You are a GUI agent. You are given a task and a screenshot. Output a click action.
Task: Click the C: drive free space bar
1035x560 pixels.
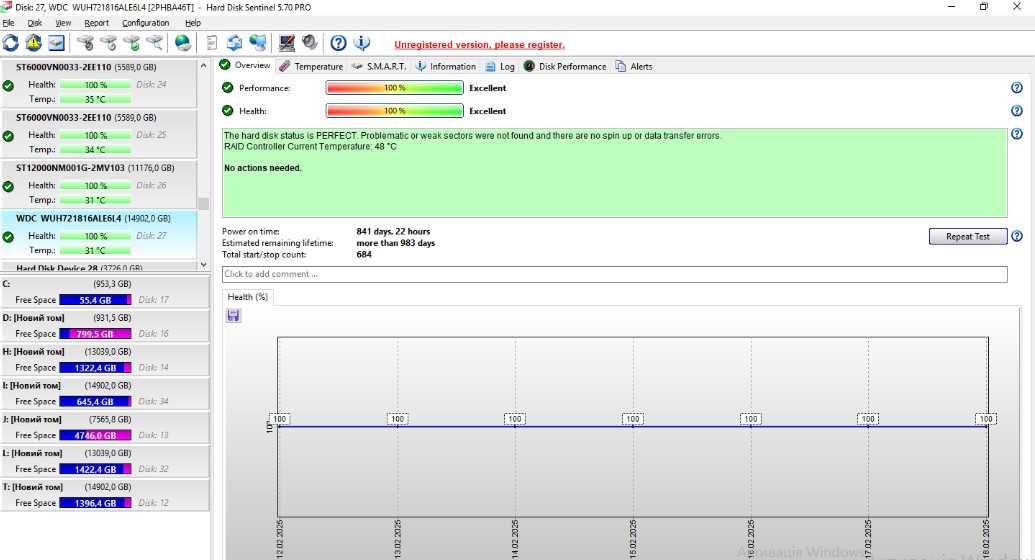[95, 300]
